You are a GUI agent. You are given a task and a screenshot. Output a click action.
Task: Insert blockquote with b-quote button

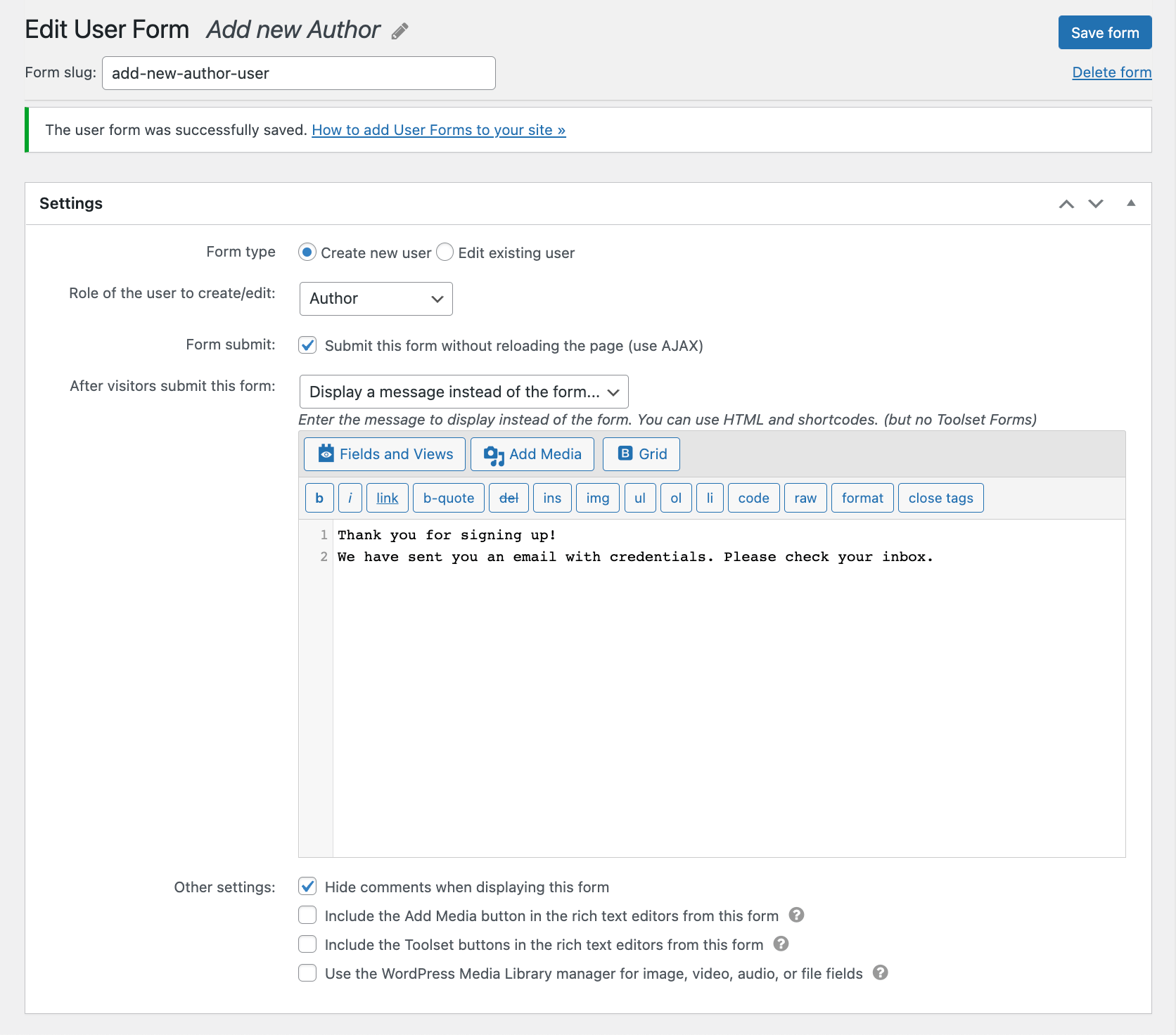[x=449, y=498]
